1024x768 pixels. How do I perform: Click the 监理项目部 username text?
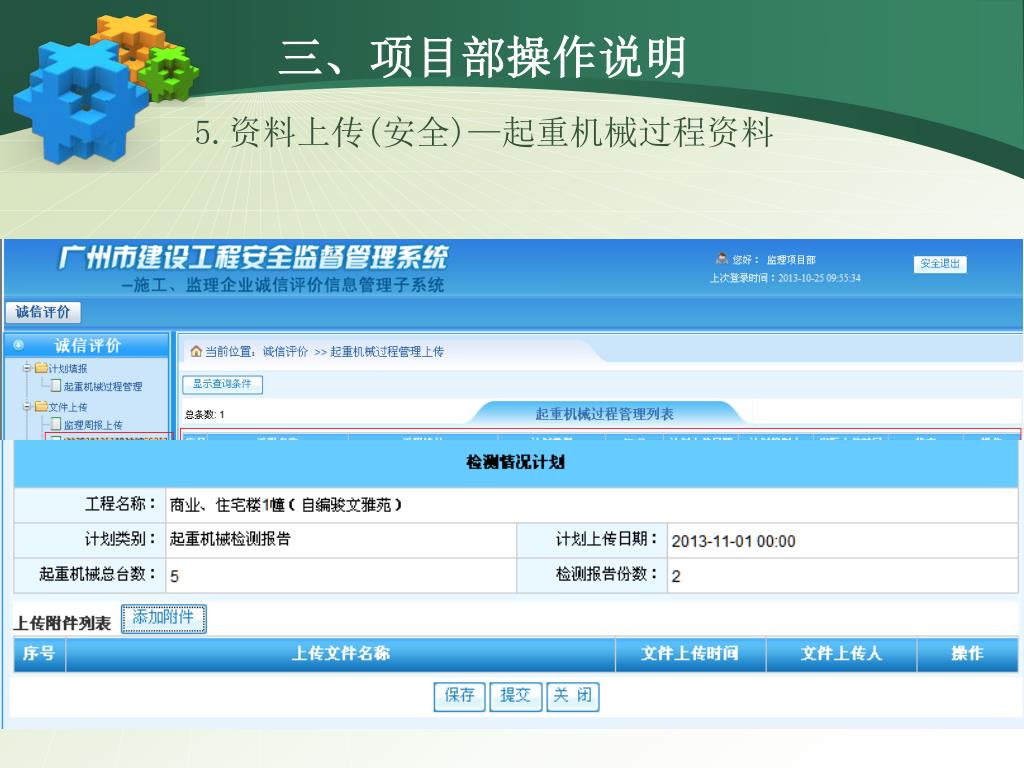[x=791, y=260]
